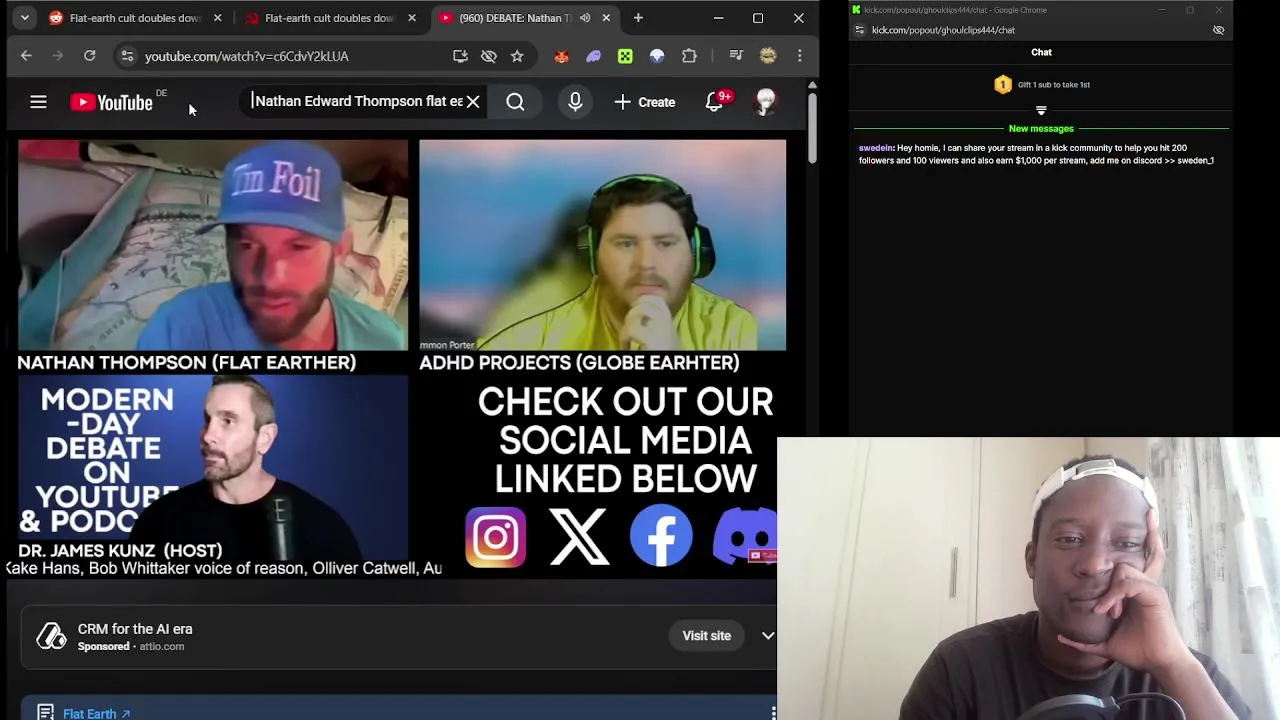Open the green dice extension icon

pyautogui.click(x=625, y=56)
